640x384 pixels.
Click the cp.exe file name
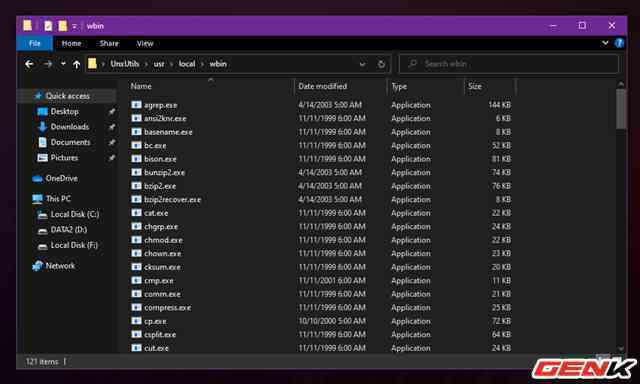(x=155, y=321)
